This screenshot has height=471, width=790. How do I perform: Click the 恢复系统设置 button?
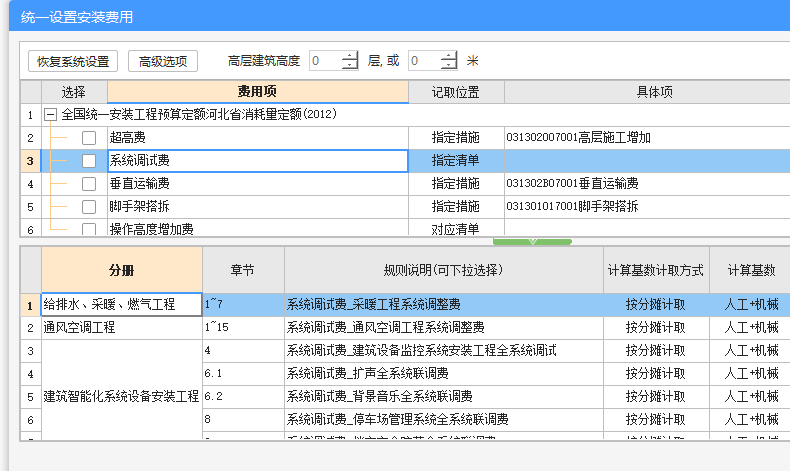(73, 61)
